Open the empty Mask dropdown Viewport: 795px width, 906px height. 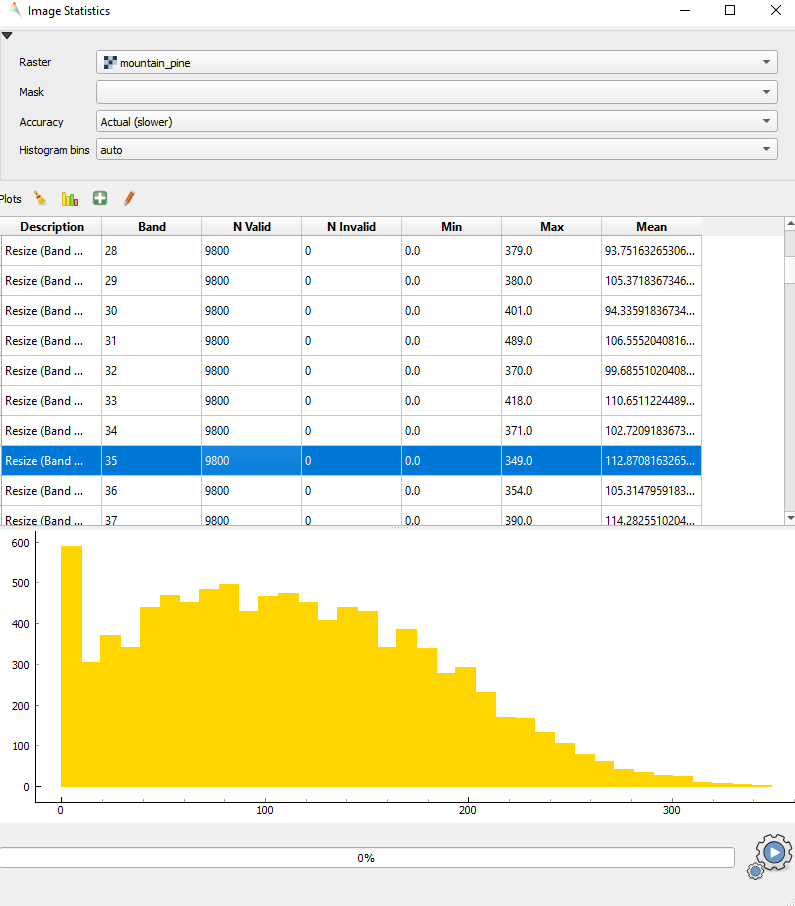coord(436,93)
